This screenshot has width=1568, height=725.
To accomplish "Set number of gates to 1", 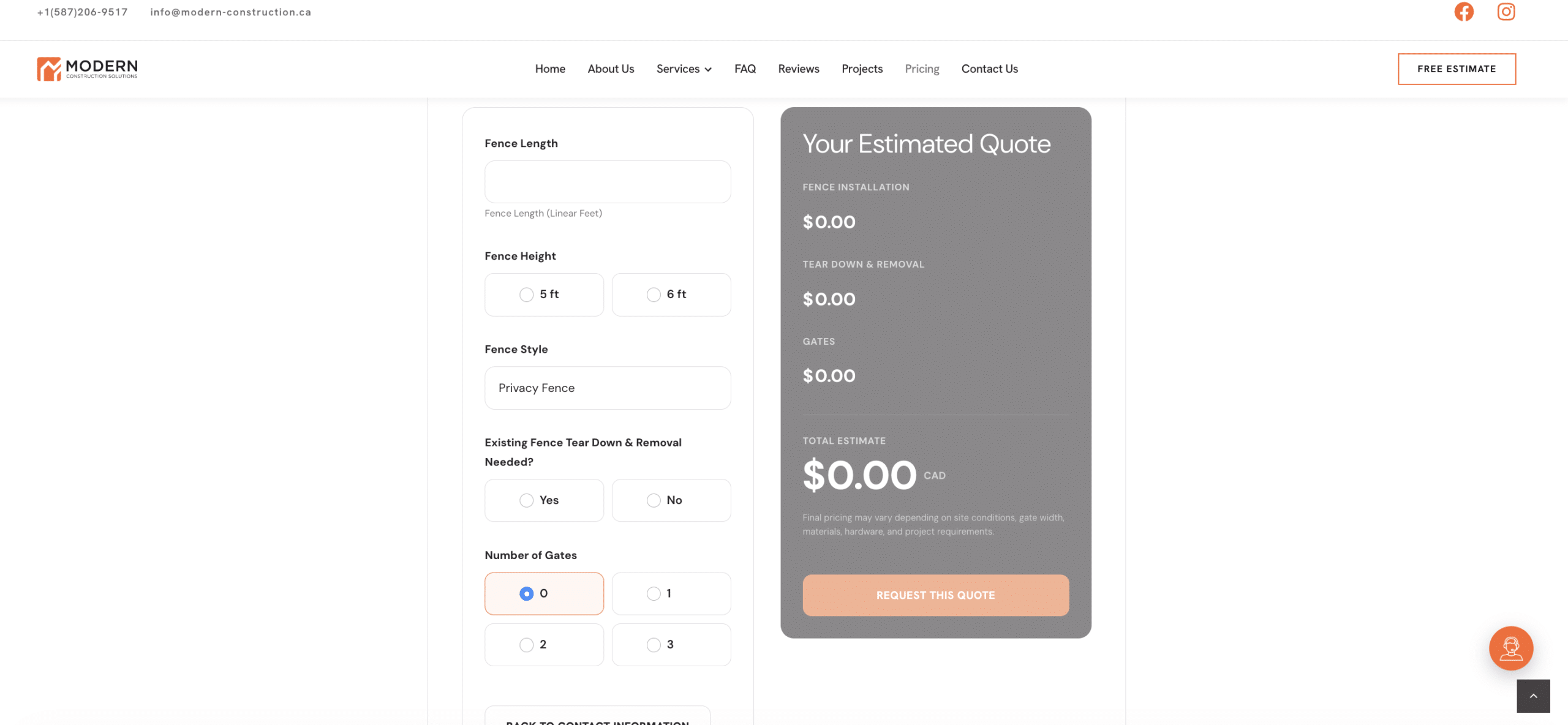I will click(671, 593).
